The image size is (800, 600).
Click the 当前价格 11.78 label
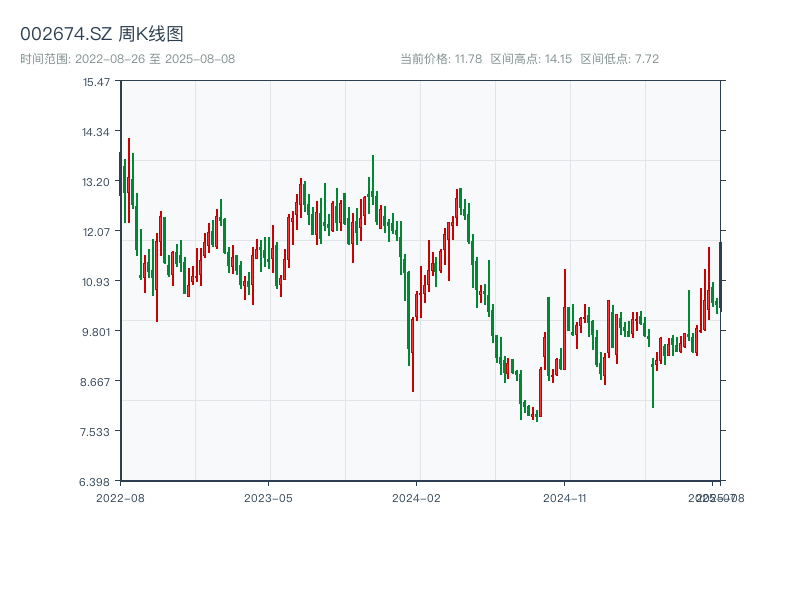tap(441, 59)
